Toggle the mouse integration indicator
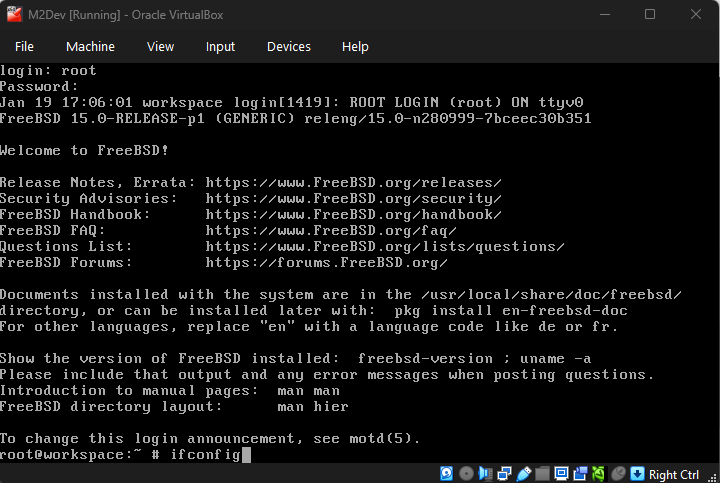720x483 pixels. 619,474
